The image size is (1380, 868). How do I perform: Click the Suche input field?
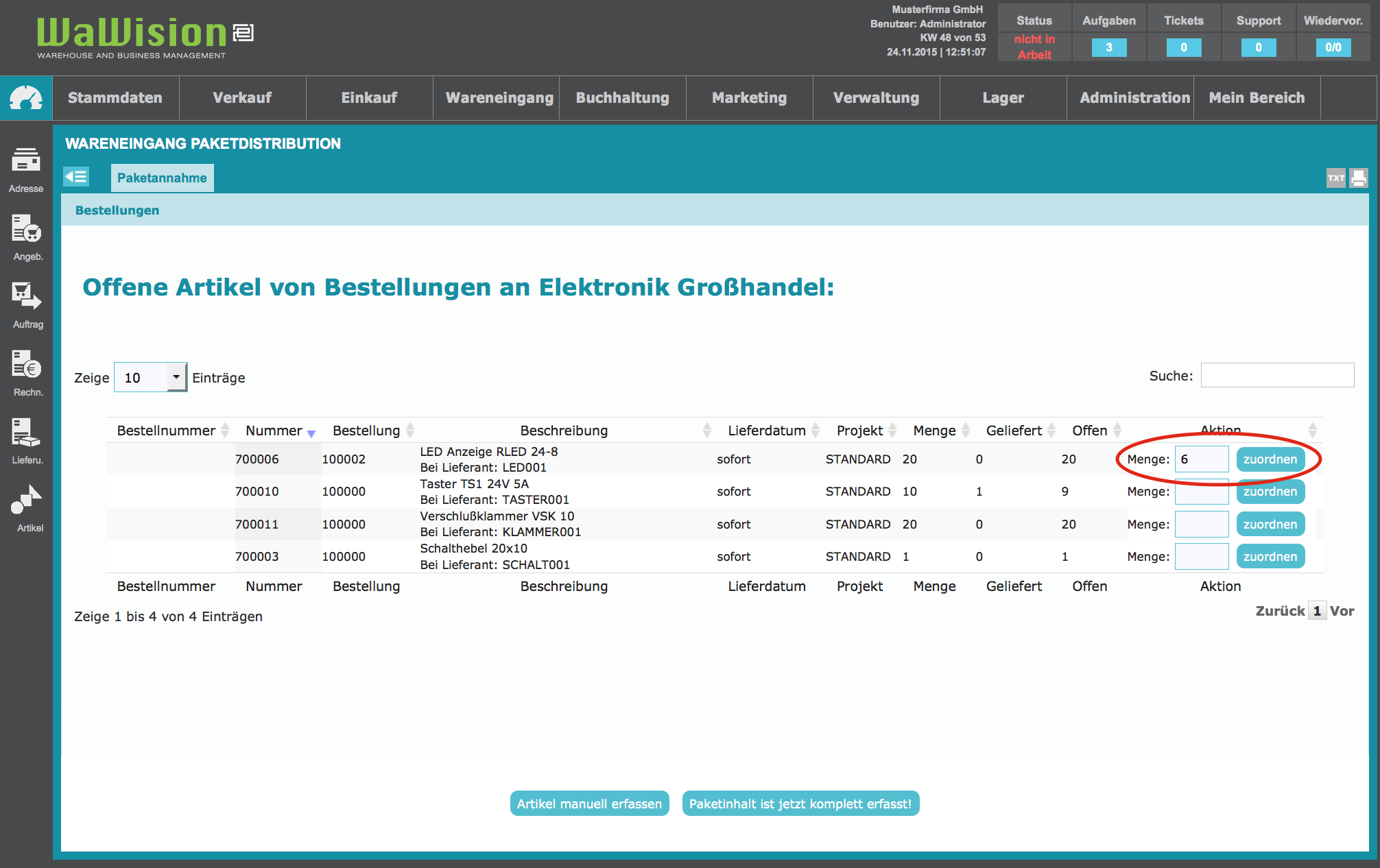[x=1276, y=376]
